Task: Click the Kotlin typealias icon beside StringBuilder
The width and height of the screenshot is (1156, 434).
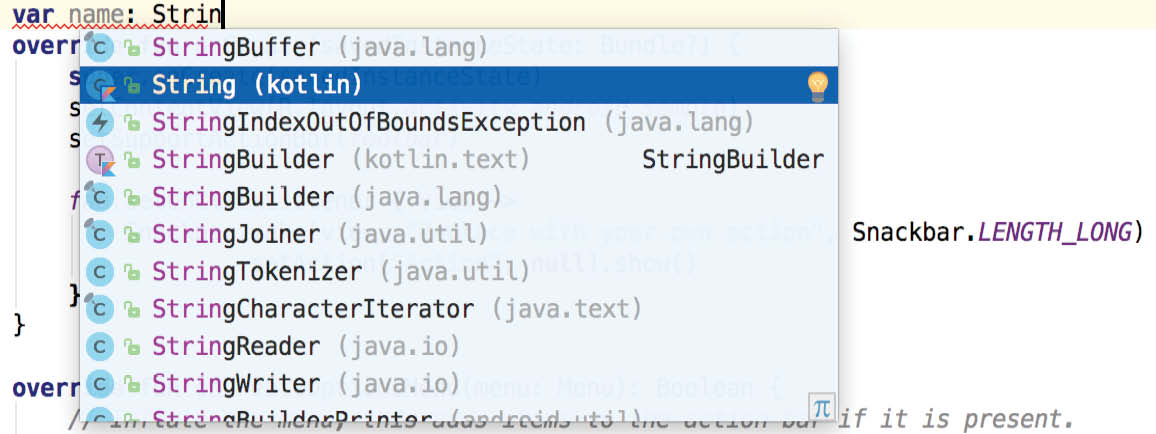Action: (x=100, y=161)
